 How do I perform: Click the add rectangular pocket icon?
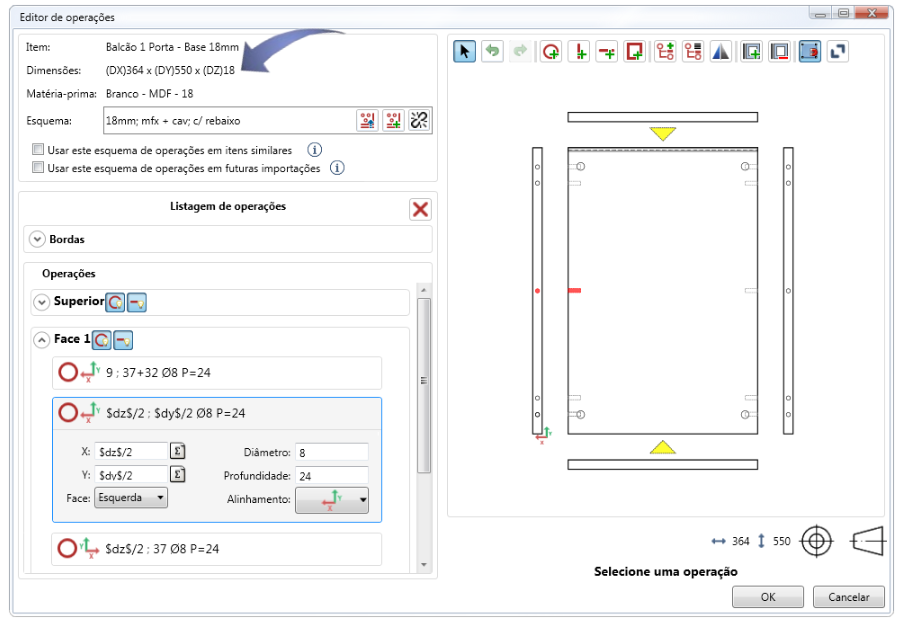(x=634, y=52)
